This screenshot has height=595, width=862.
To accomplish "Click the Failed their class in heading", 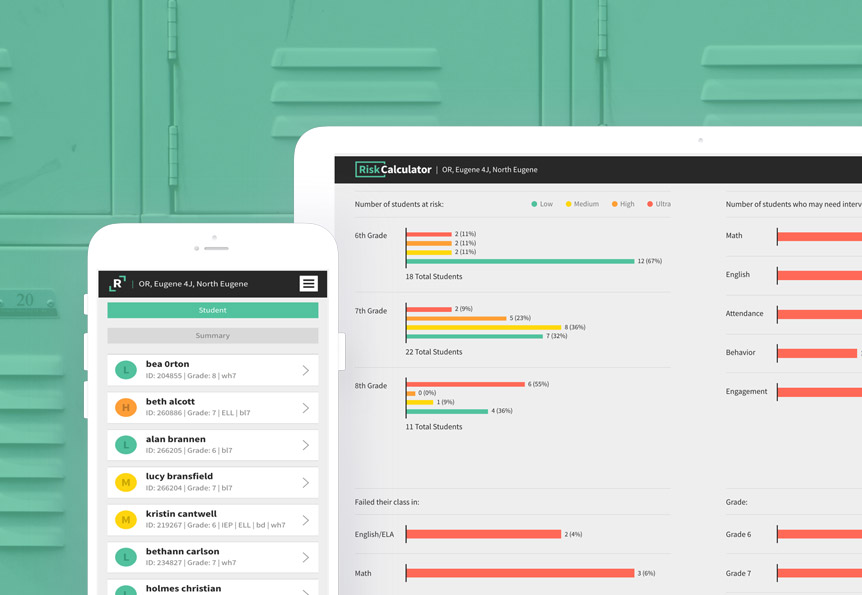I will point(386,502).
